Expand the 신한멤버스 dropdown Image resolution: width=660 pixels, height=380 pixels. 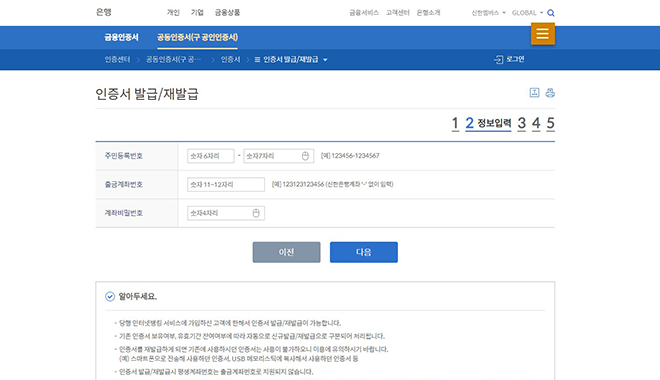pos(488,13)
